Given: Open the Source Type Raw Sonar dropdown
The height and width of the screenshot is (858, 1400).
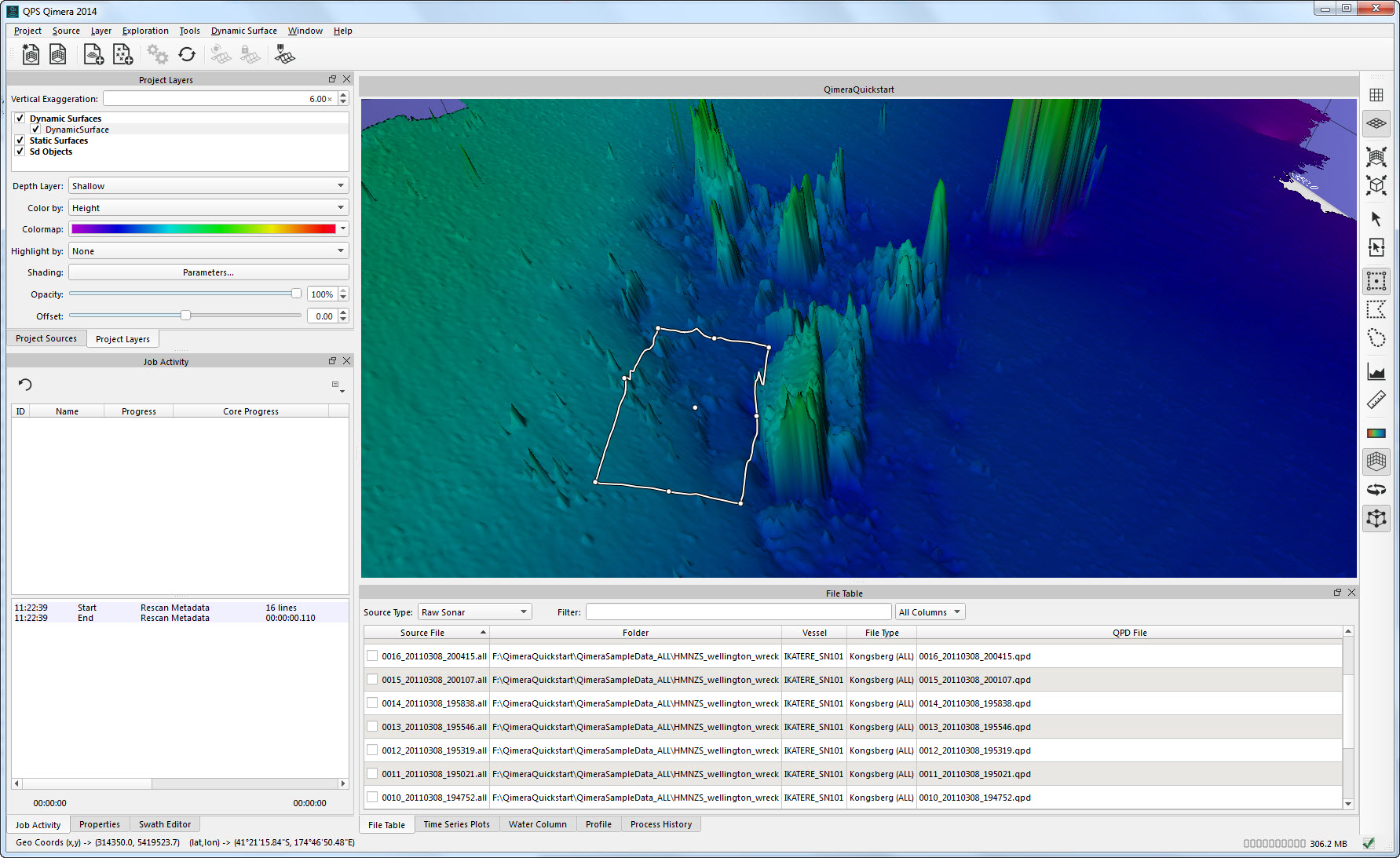Looking at the screenshot, I should pyautogui.click(x=474, y=612).
